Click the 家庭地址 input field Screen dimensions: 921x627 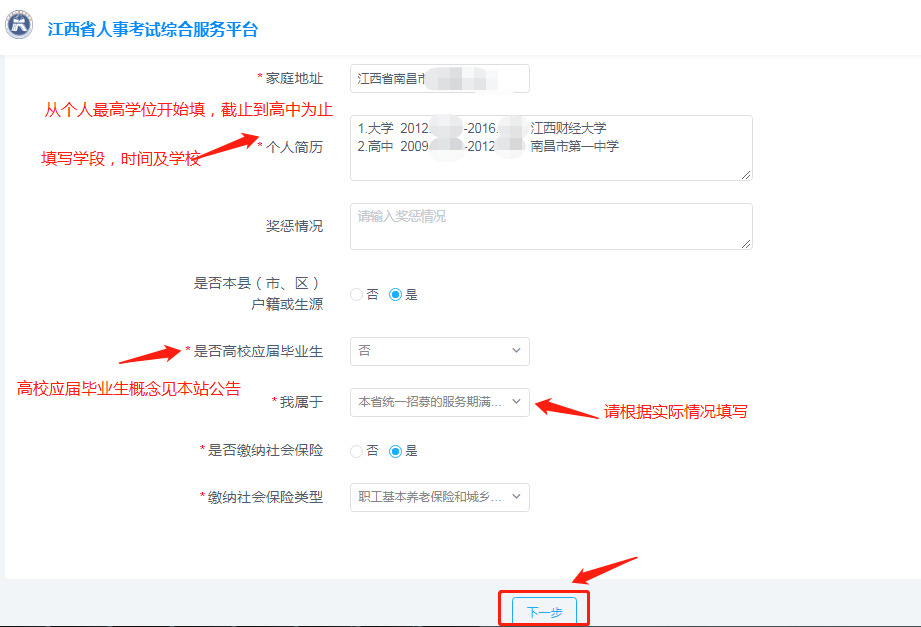pyautogui.click(x=439, y=78)
